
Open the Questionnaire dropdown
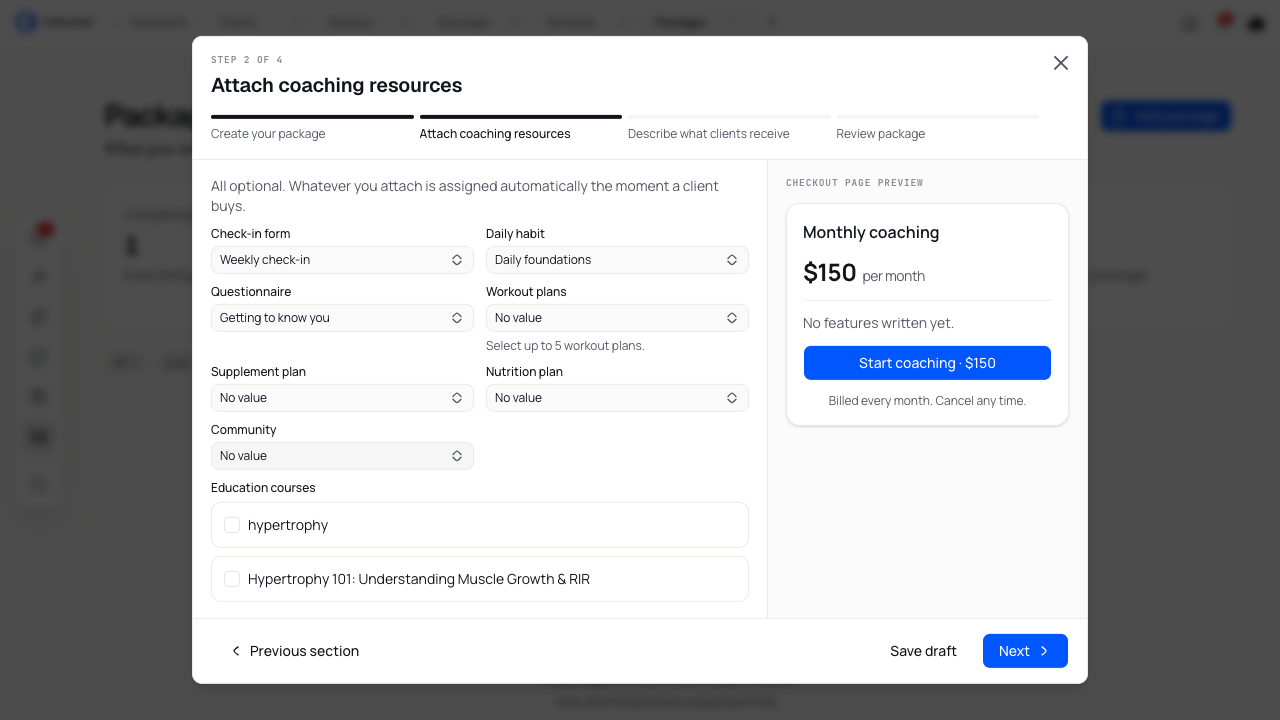point(342,318)
